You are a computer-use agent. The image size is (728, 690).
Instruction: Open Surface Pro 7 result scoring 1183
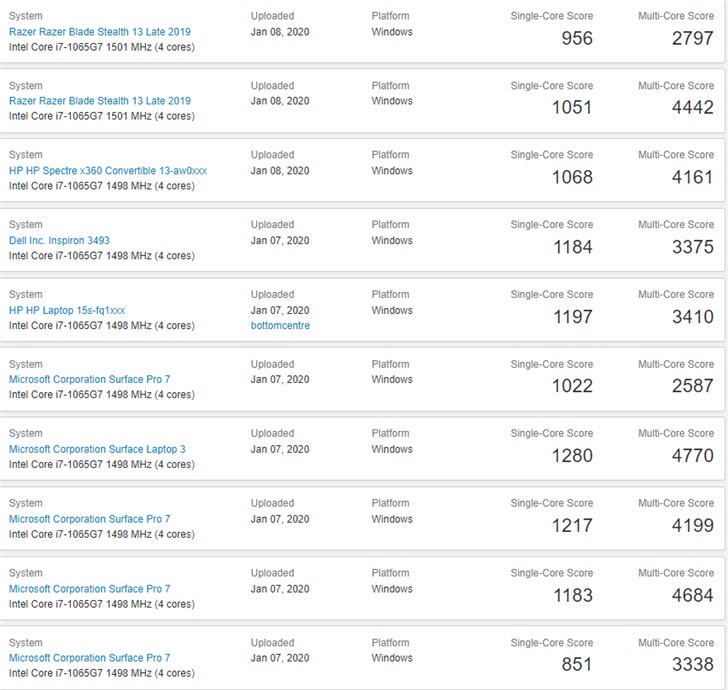click(x=89, y=589)
